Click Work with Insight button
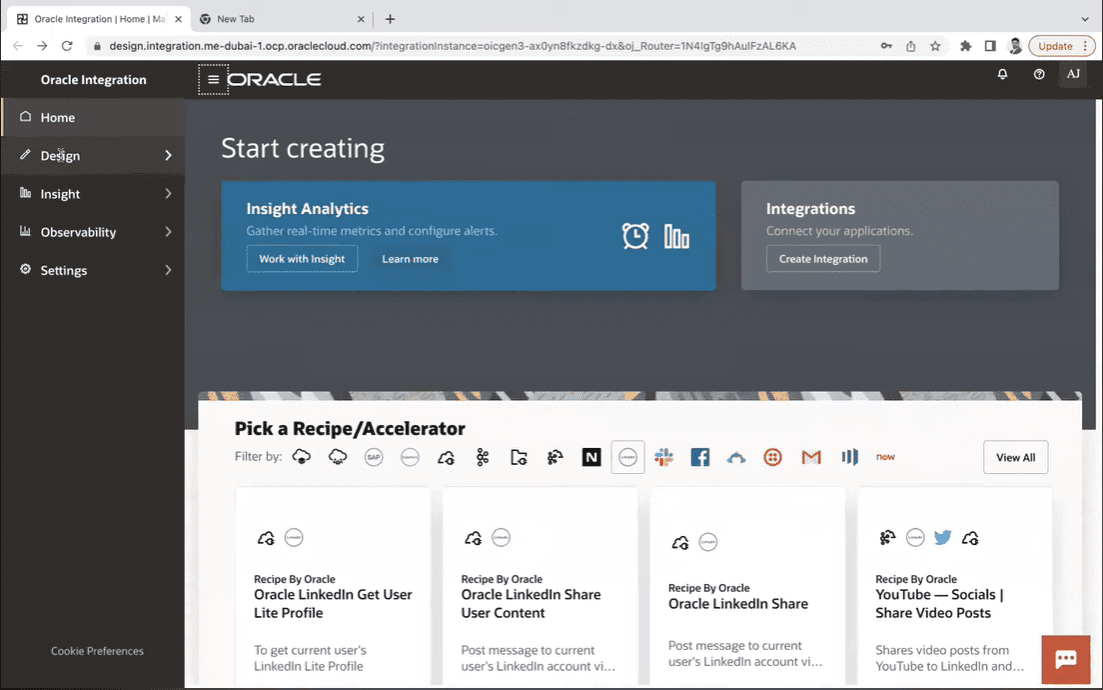 click(302, 259)
